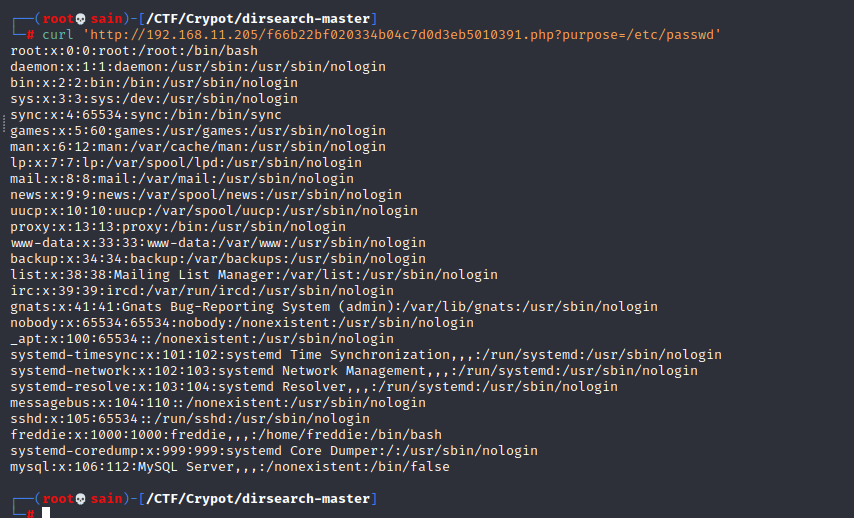Click the top prompt's dirsearch-master directory path
854x518 pixels.
coord(260,19)
